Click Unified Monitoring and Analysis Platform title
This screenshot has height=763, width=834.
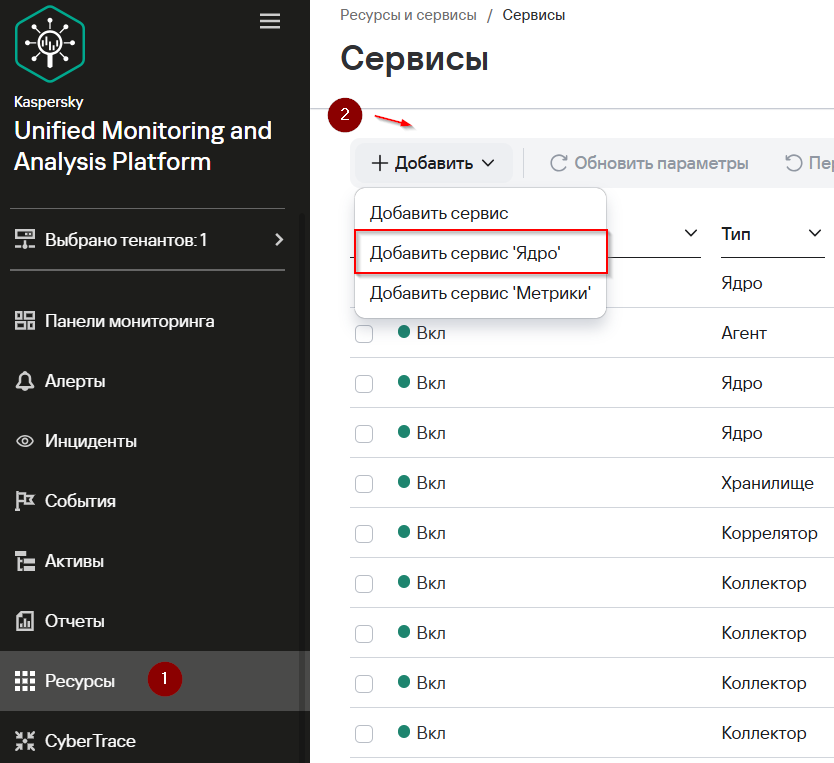[143, 146]
